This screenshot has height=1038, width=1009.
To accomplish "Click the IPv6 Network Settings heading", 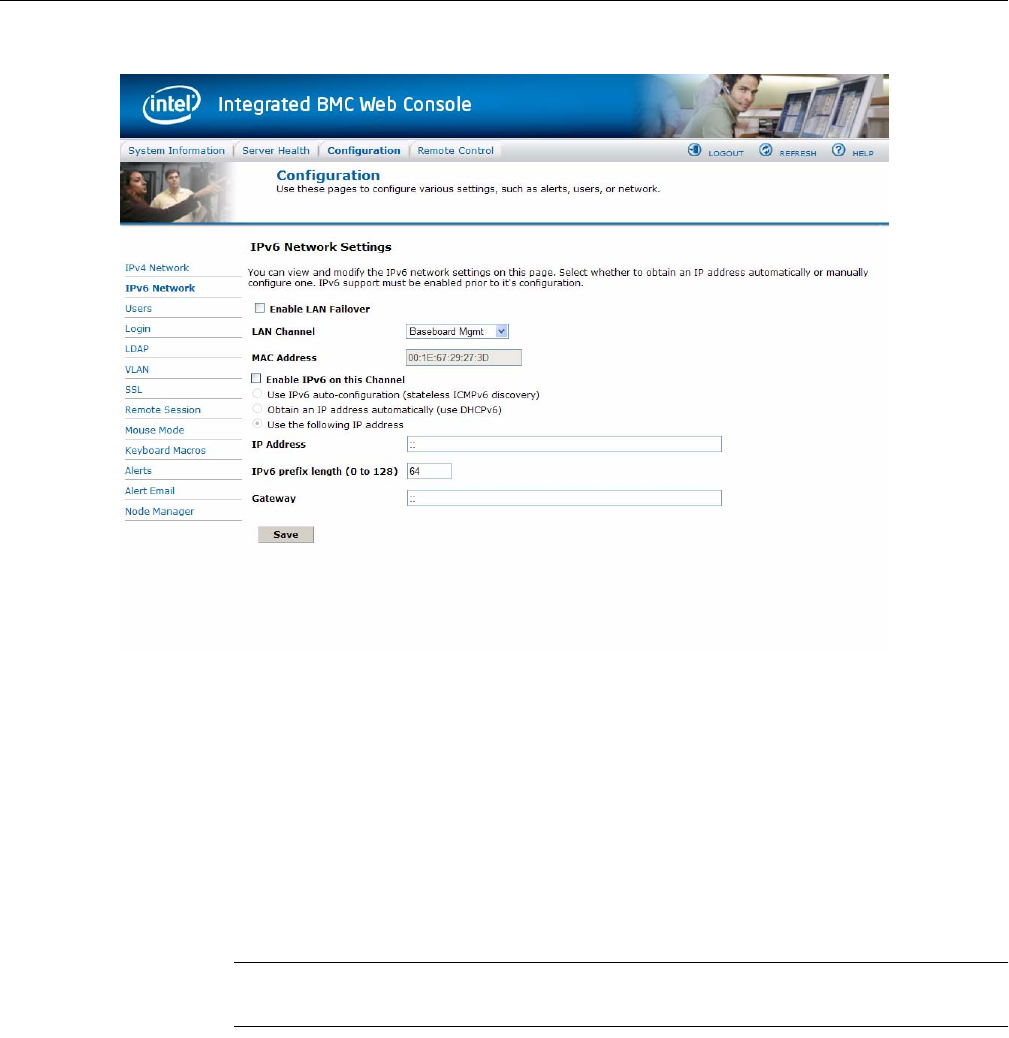I will click(320, 247).
